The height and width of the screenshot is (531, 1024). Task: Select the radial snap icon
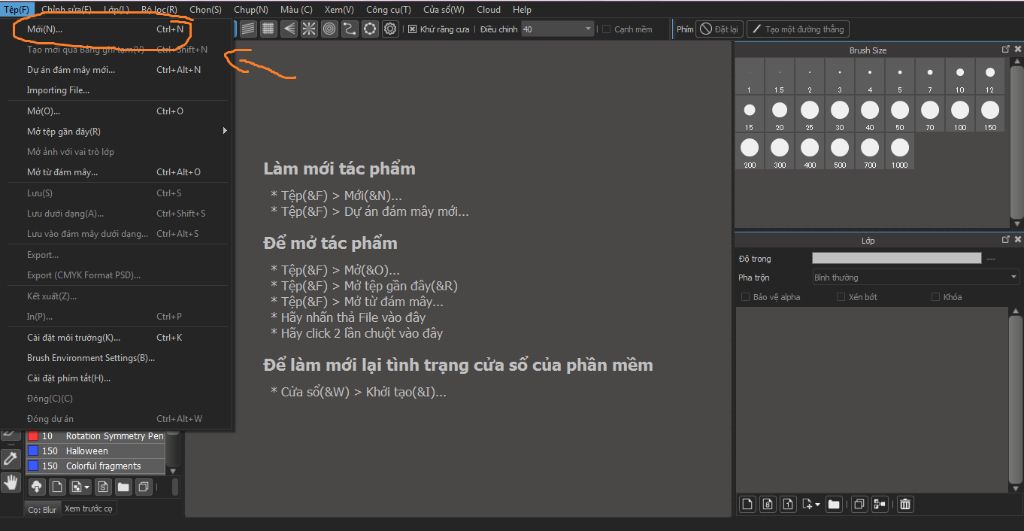(x=309, y=29)
